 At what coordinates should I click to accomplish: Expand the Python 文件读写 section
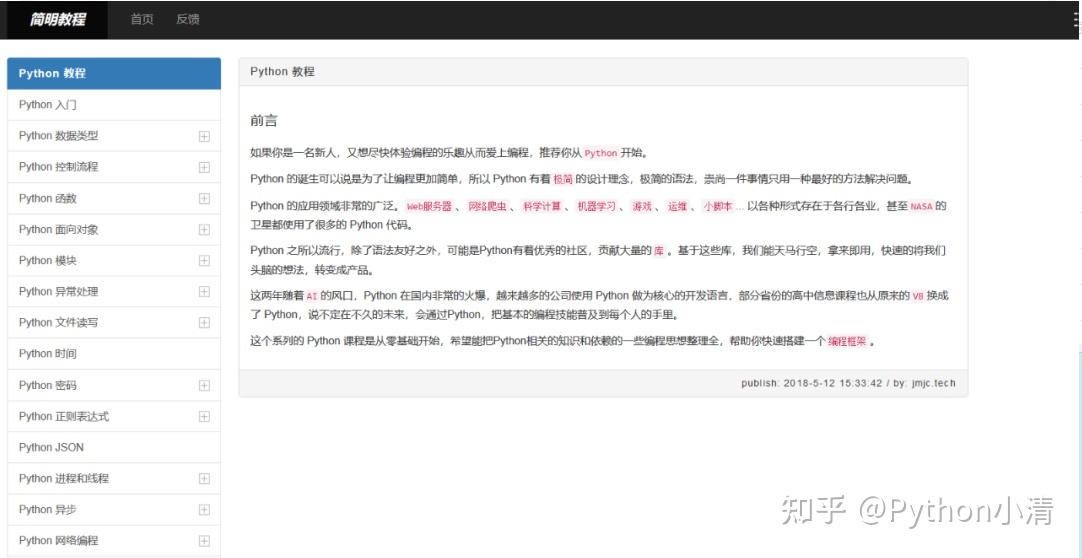(204, 323)
